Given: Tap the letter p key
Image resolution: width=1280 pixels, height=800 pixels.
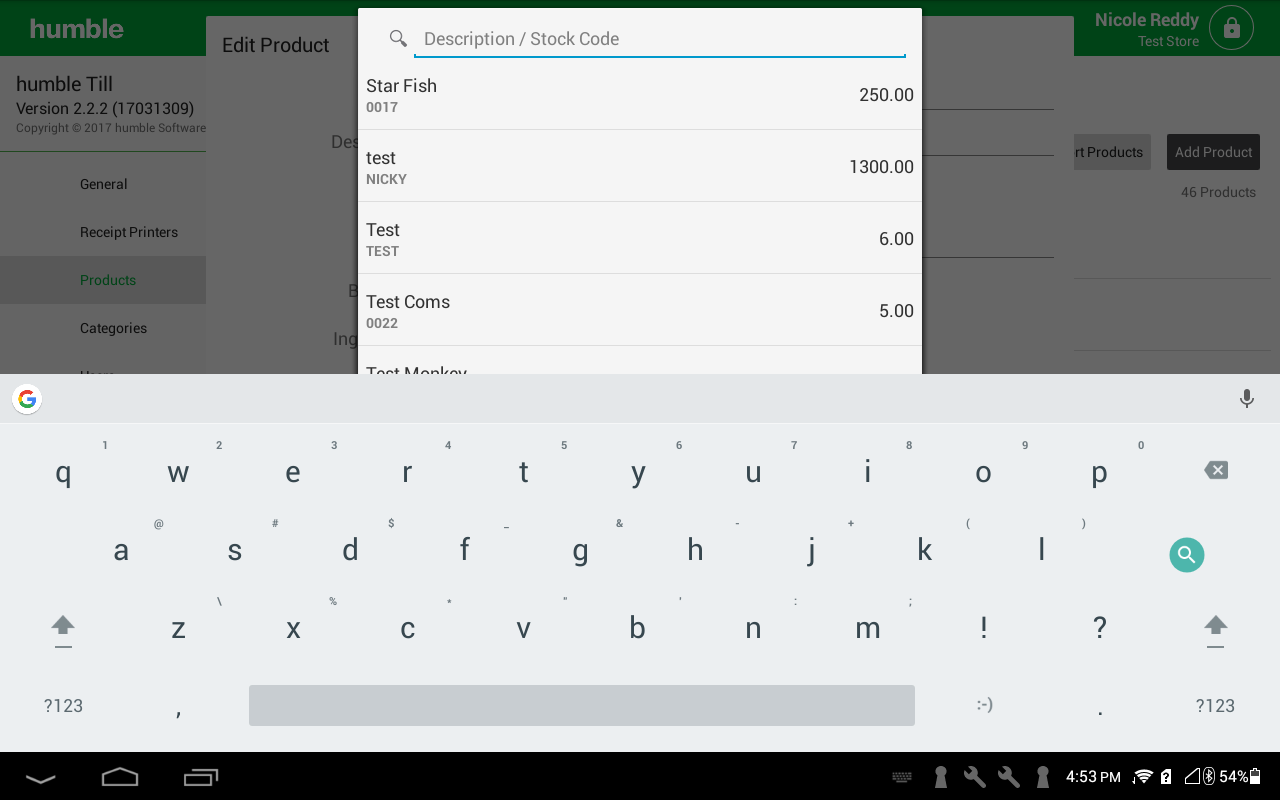Looking at the screenshot, I should coord(1099,473).
